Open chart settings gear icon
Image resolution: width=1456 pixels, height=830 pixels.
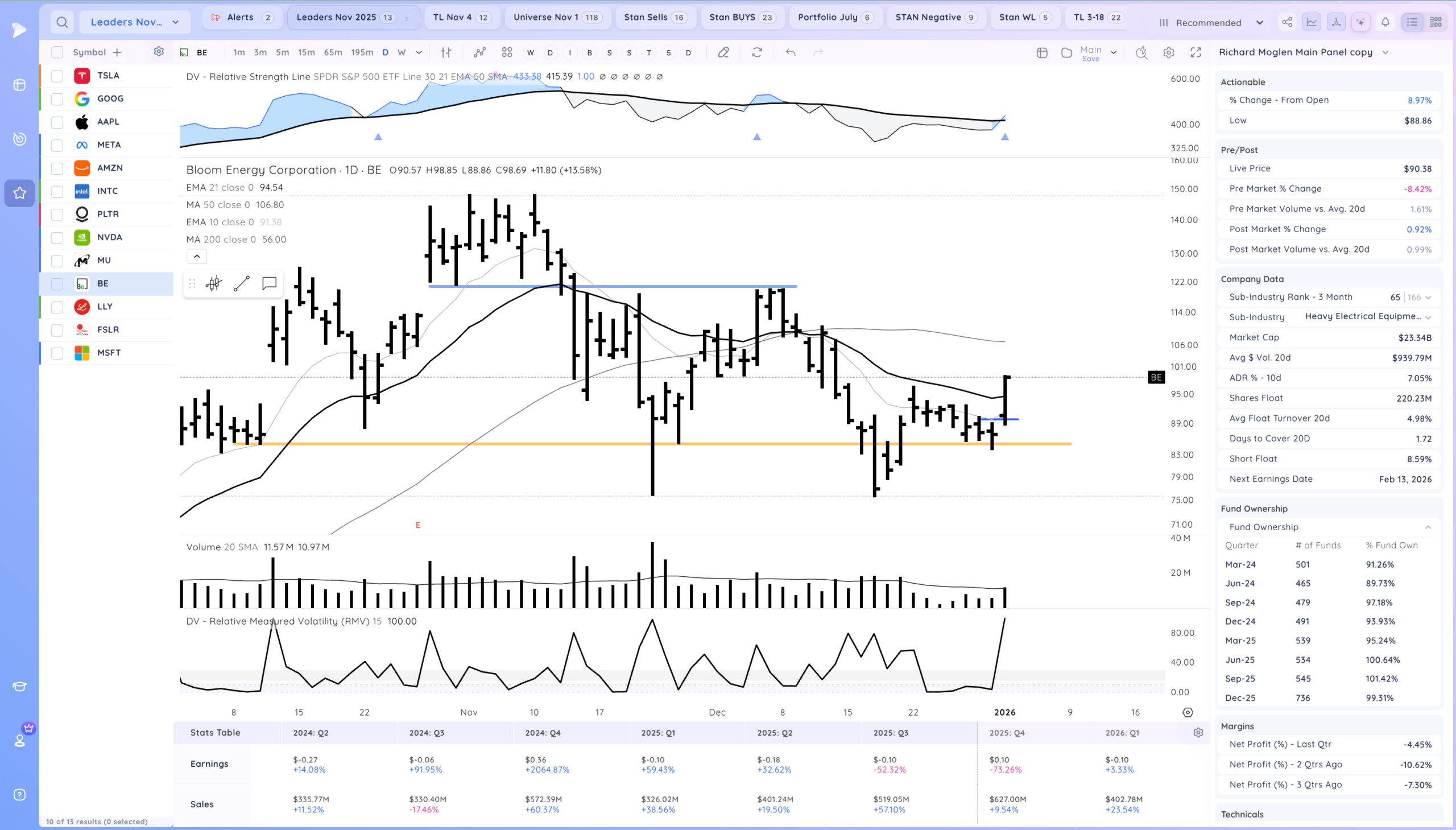pyautogui.click(x=1168, y=52)
